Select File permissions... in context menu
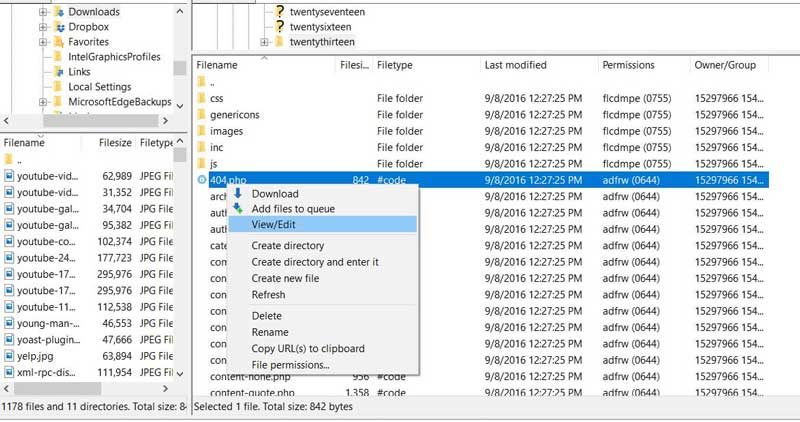 (290, 365)
